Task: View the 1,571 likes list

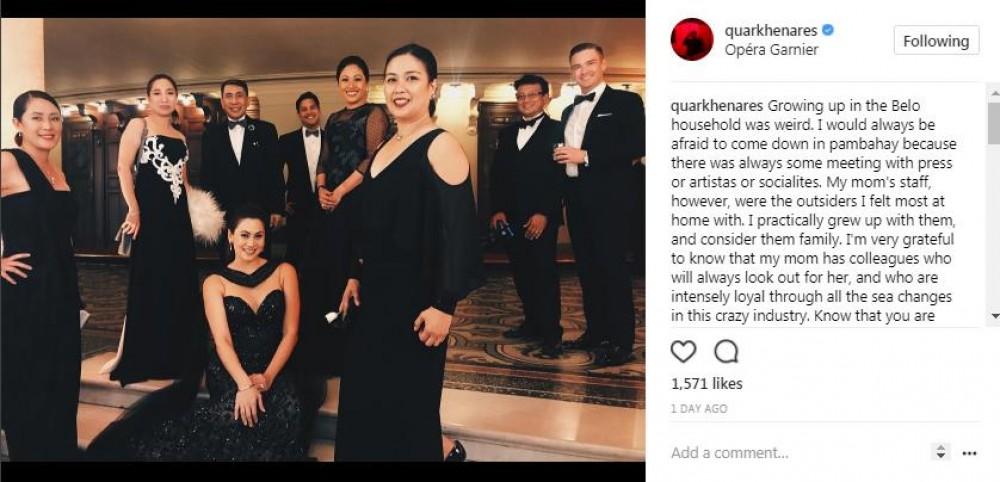Action: click(x=707, y=383)
